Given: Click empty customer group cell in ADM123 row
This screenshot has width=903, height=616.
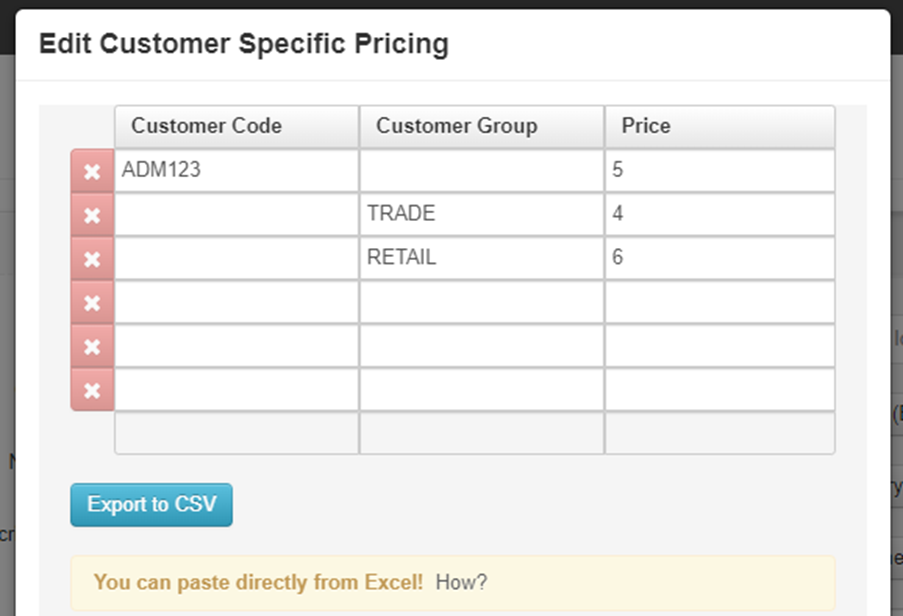Looking at the screenshot, I should [481, 170].
